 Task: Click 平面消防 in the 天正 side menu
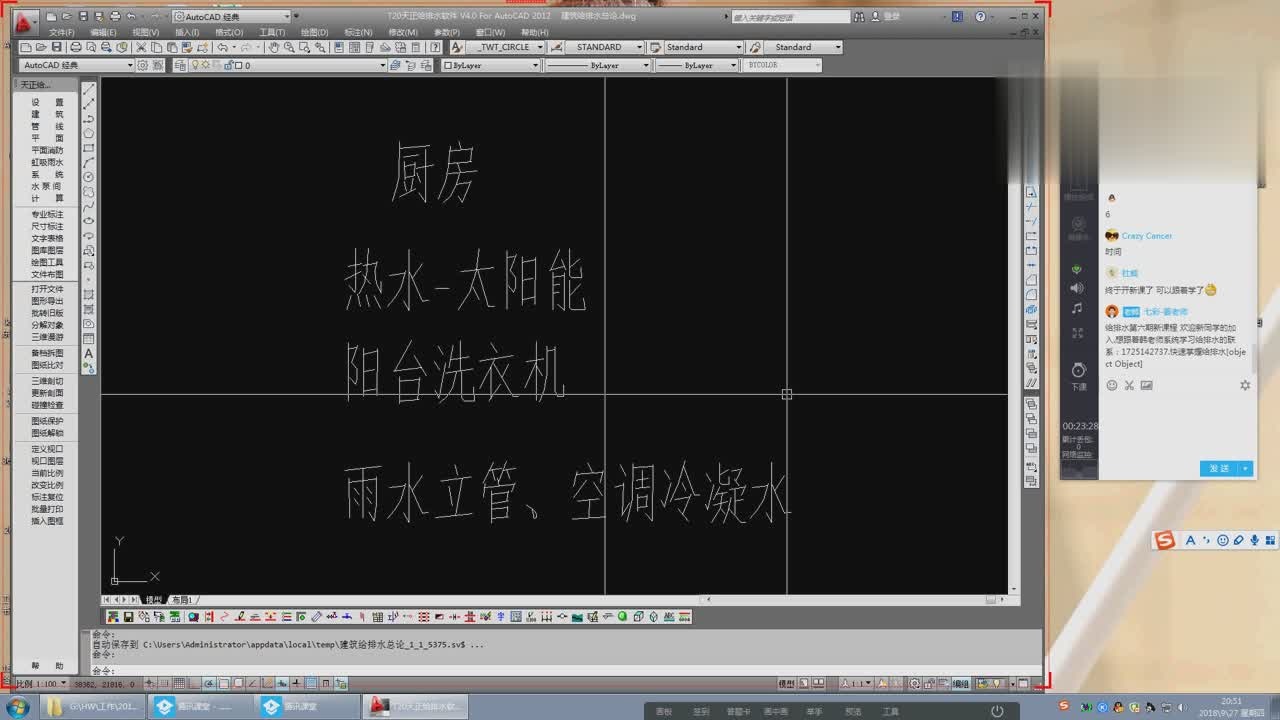(x=47, y=150)
